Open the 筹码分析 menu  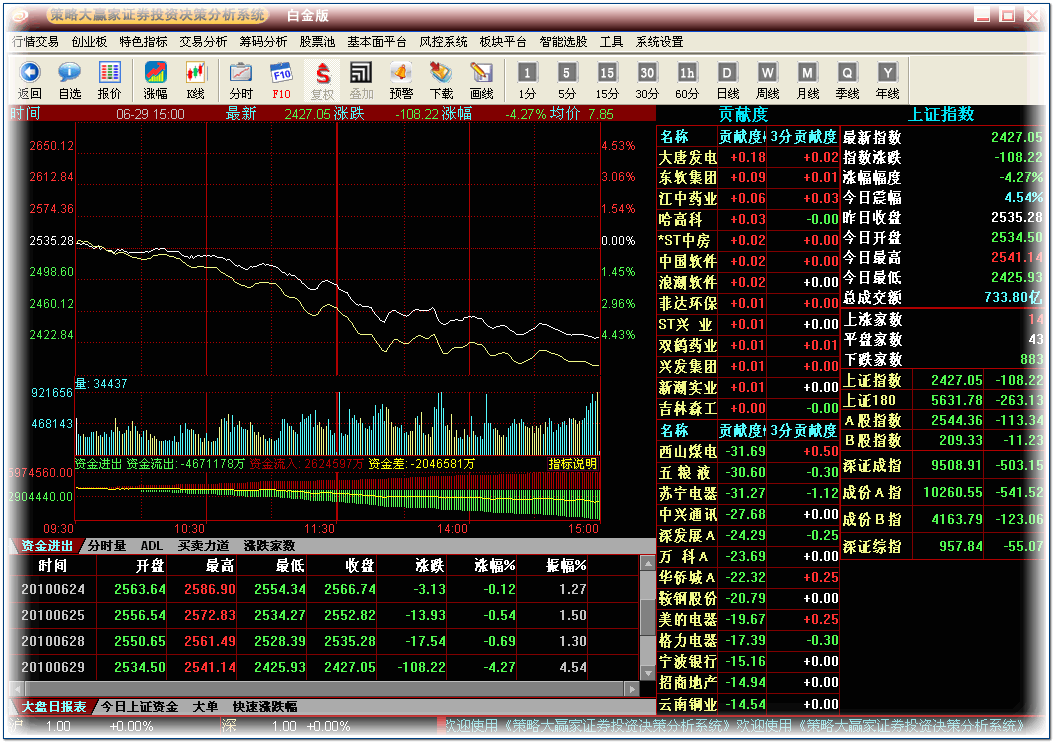point(264,42)
